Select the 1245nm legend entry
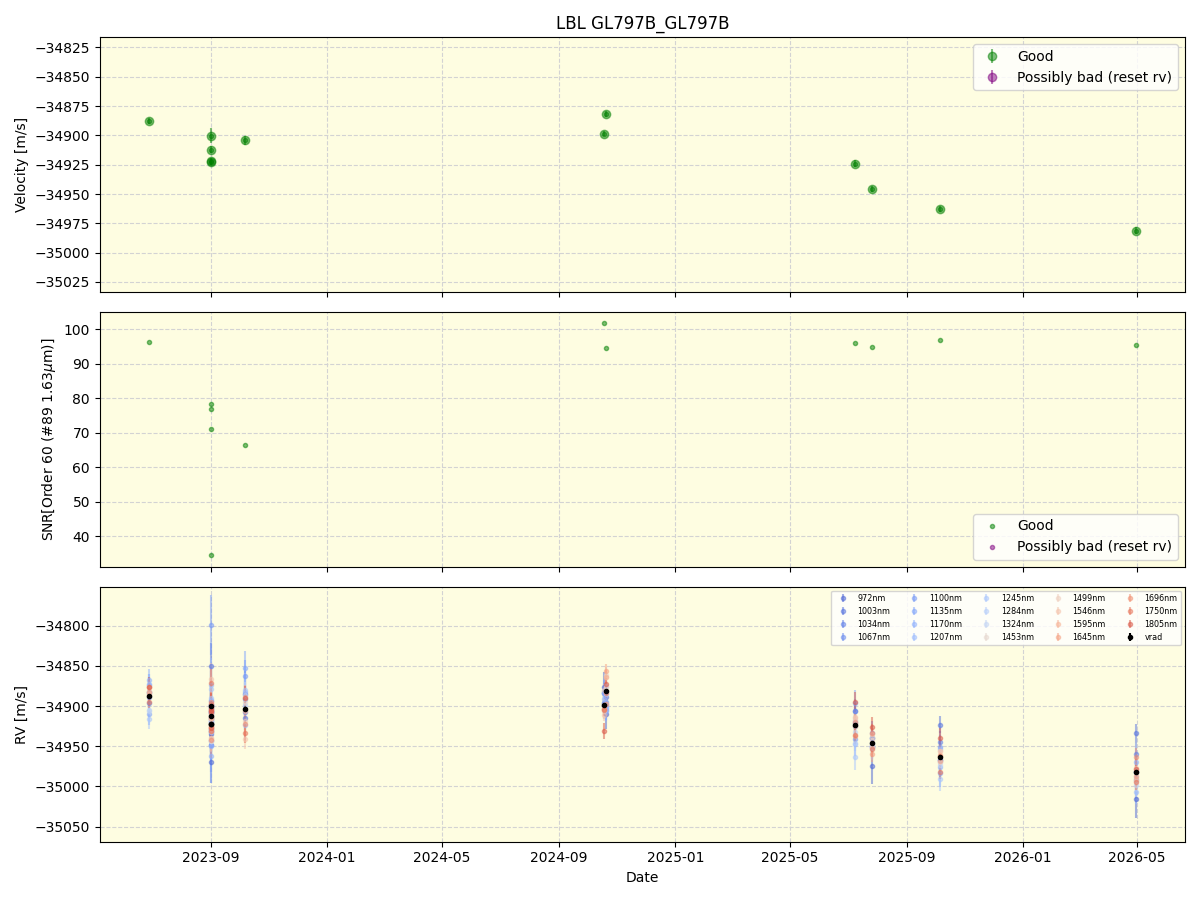Image resolution: width=1200 pixels, height=900 pixels. point(1008,598)
